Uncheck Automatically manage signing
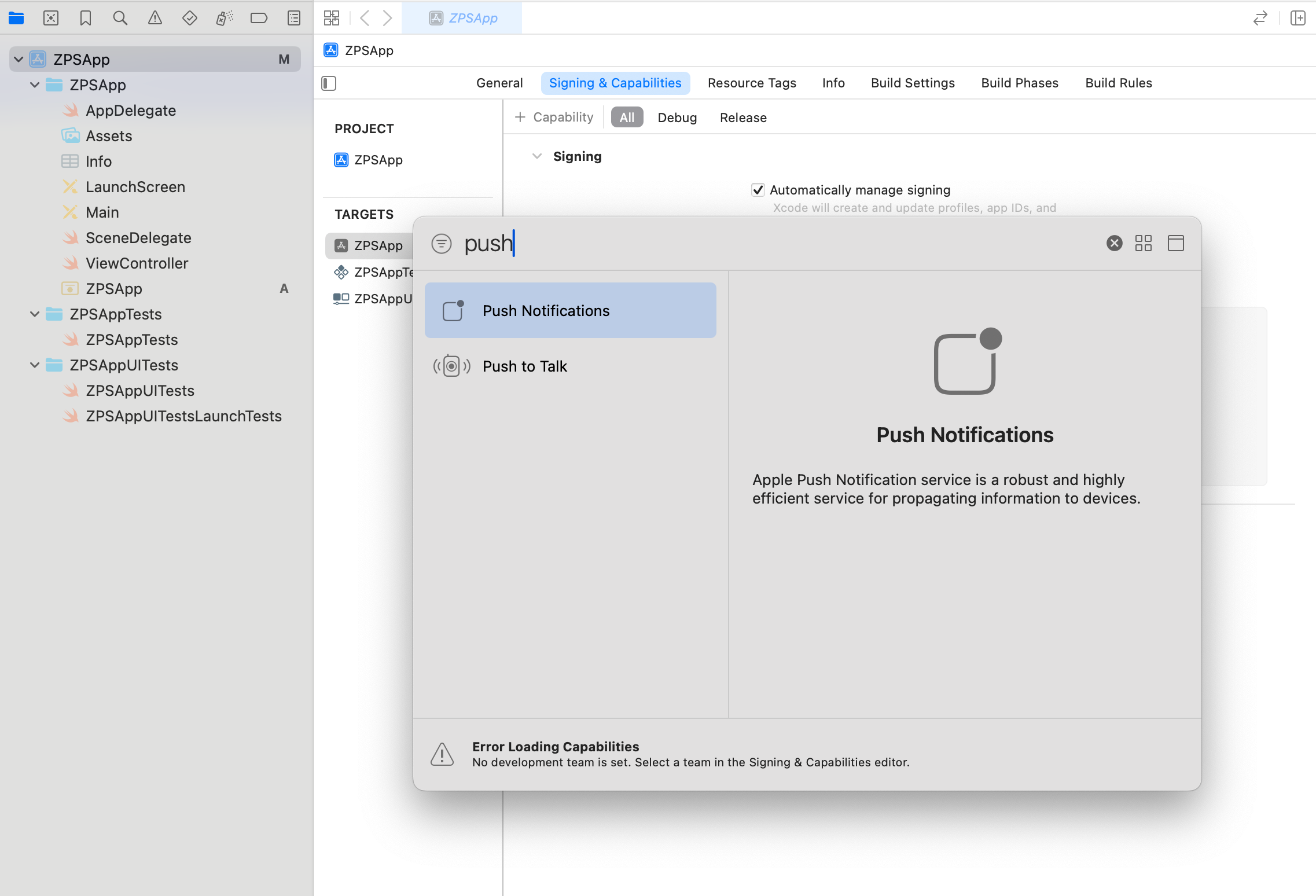Viewport: 1316px width, 896px height. click(758, 190)
